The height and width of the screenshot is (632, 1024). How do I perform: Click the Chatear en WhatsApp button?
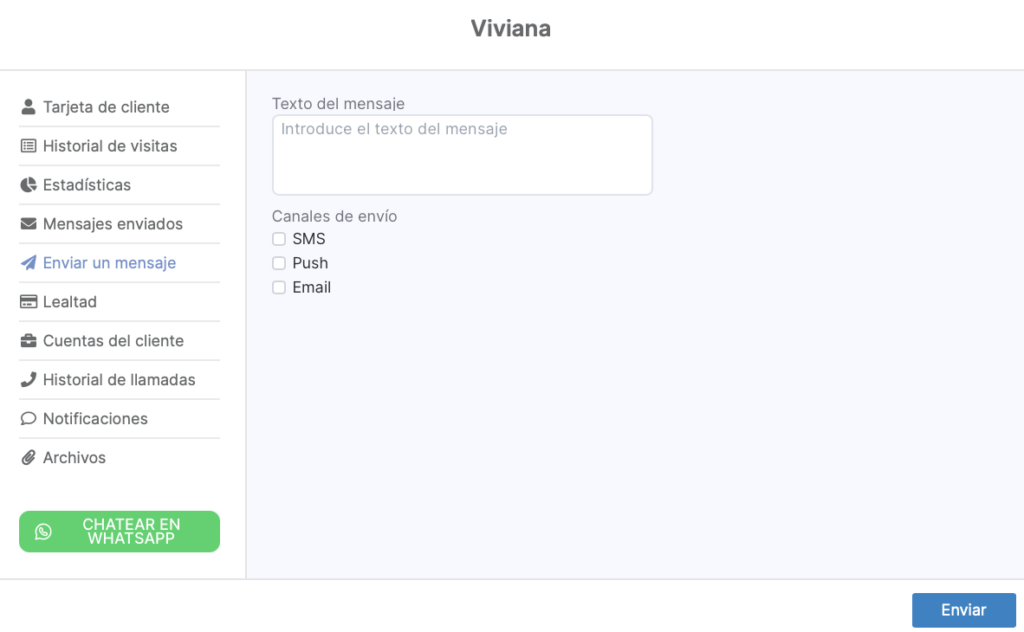pyautogui.click(x=119, y=531)
